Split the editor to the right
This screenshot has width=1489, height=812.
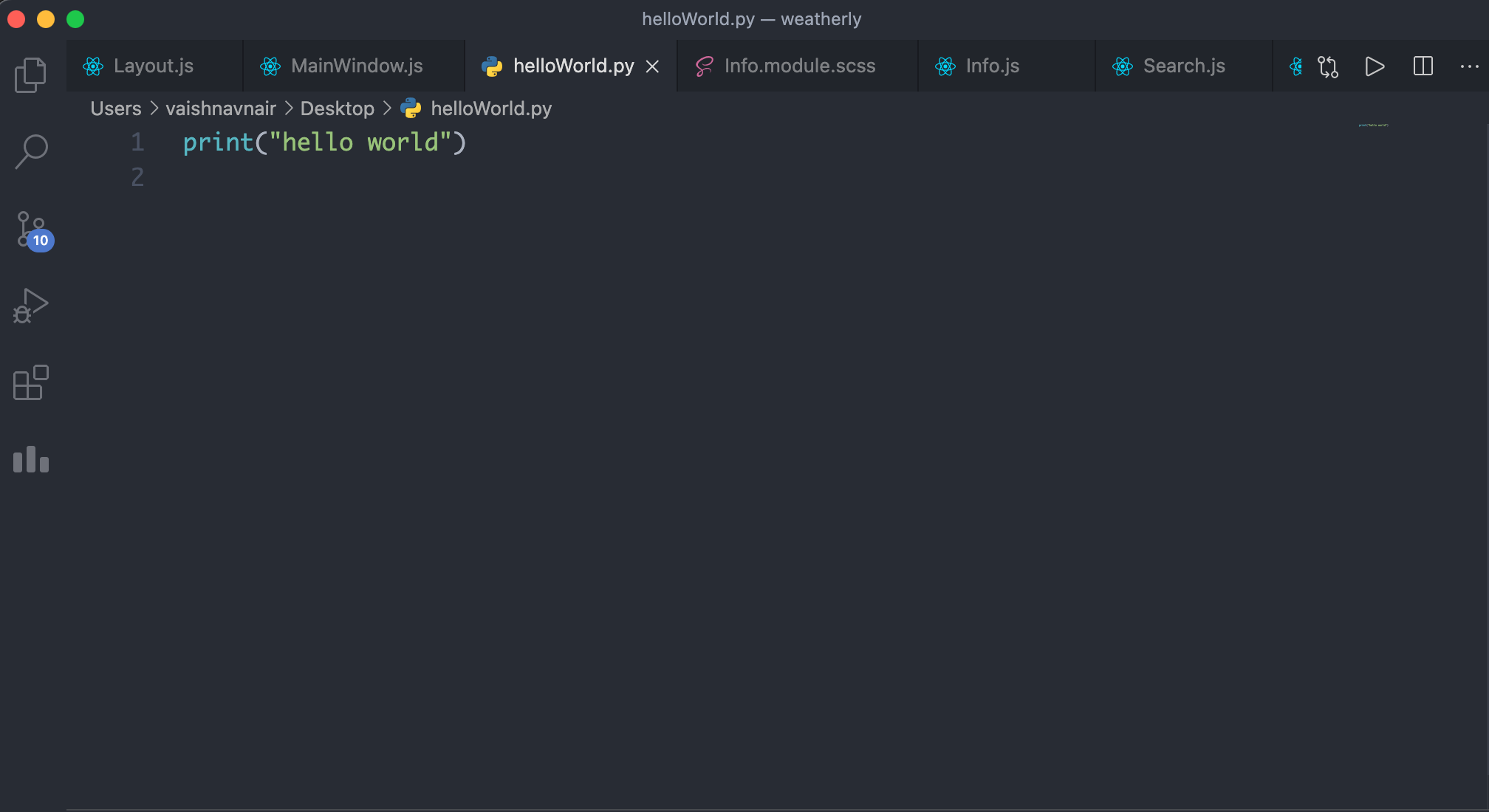(1423, 66)
